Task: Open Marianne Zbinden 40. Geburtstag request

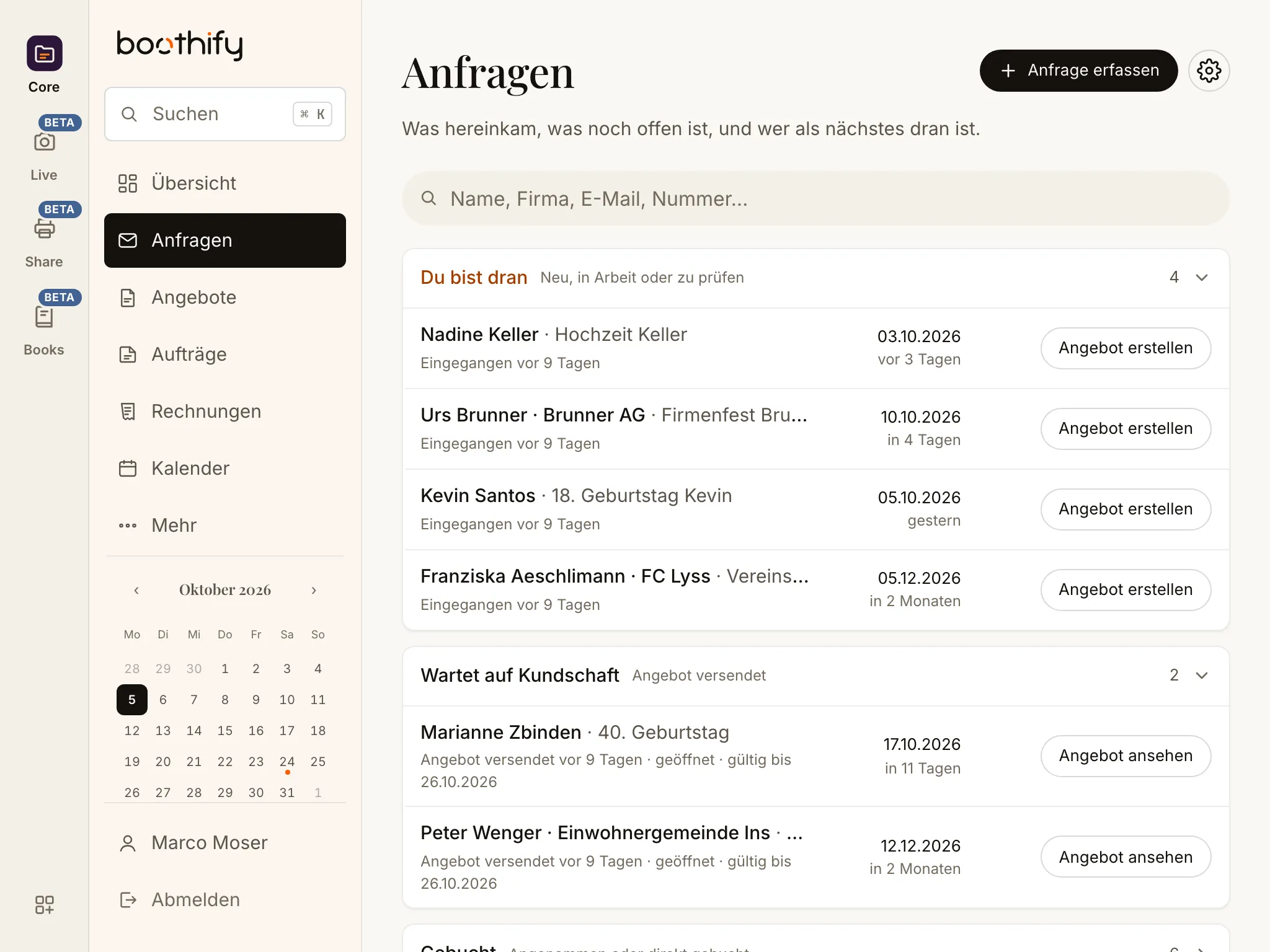Action: (816, 756)
